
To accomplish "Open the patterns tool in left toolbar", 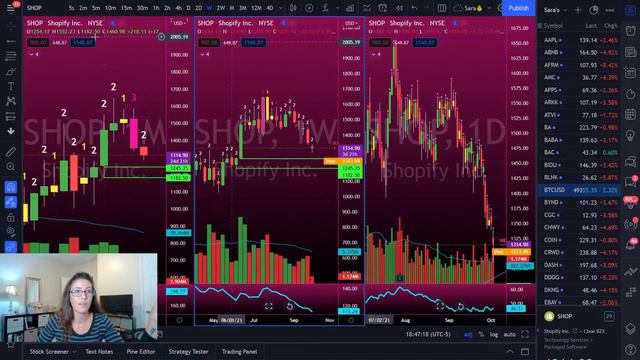I will pos(11,101).
